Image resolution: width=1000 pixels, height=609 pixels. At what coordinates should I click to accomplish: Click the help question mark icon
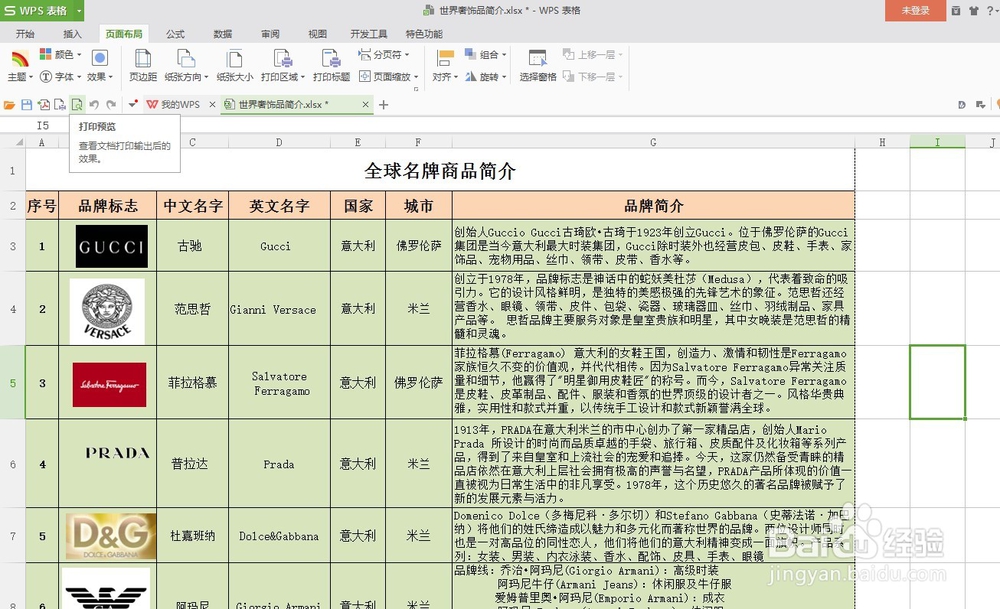[x=990, y=11]
